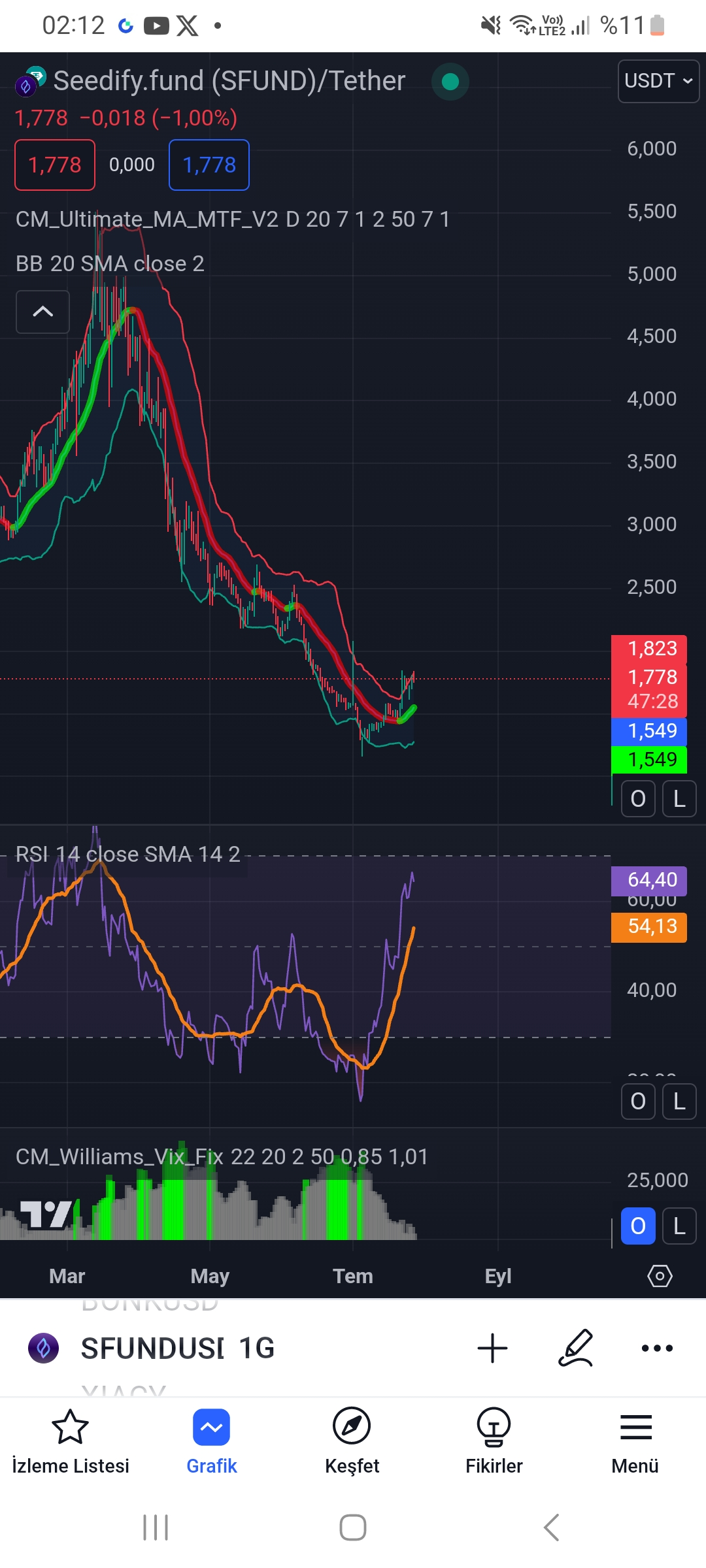
Task: Tap the X notification icon in status bar
Action: click(x=187, y=26)
